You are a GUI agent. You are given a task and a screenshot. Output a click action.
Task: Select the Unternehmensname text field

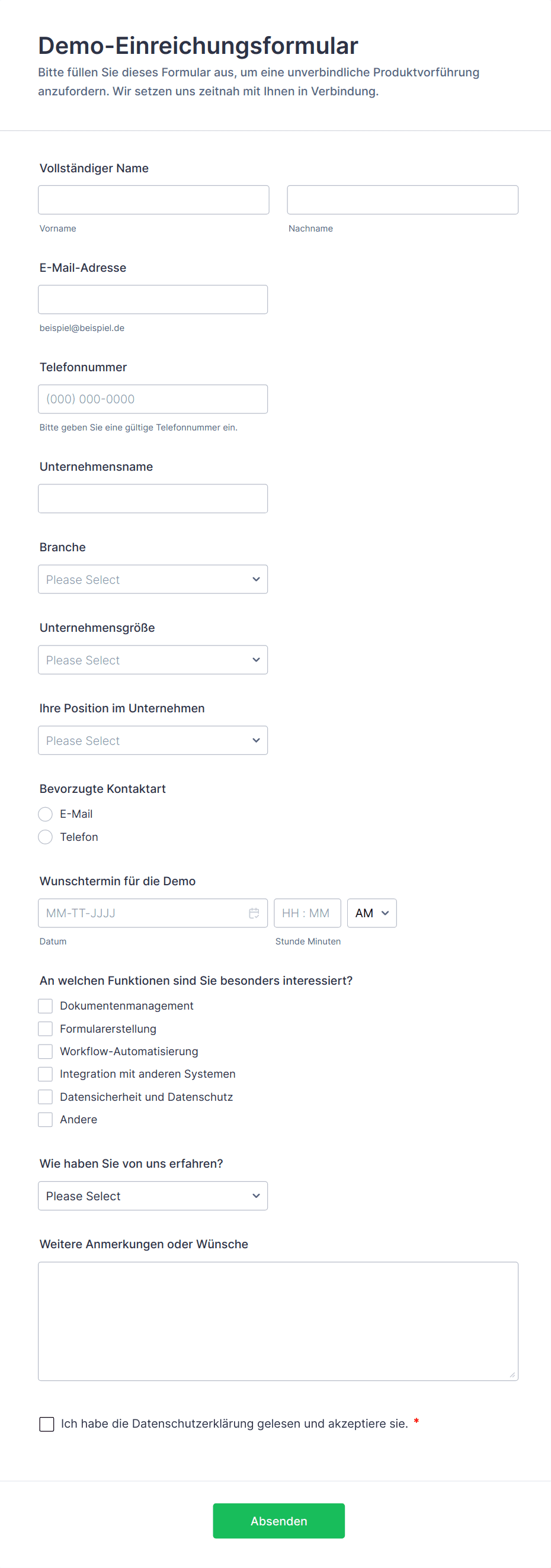(x=153, y=499)
